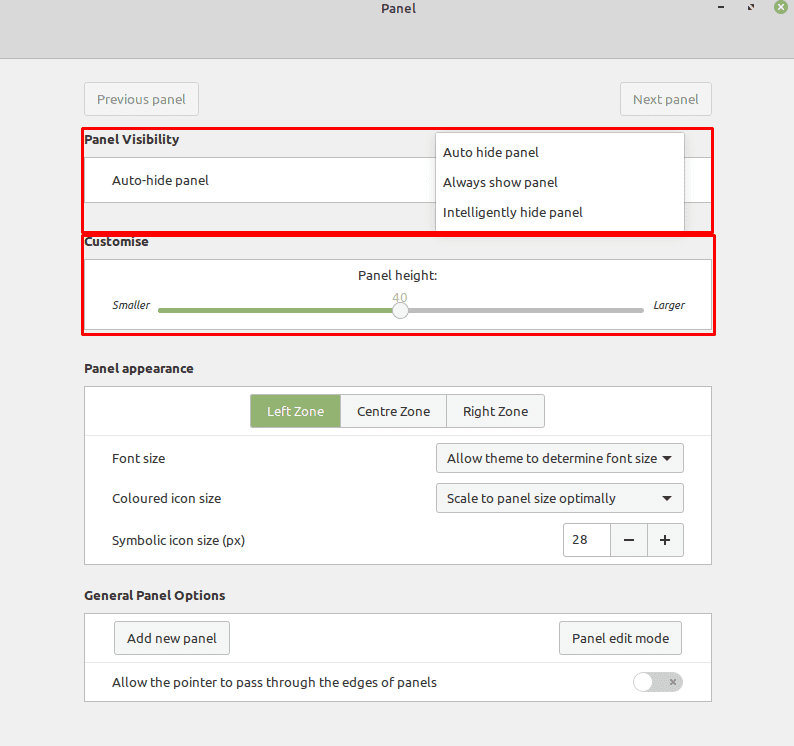Decrease symbolic icon size with minus
Screen dimensions: 794x746
(629, 540)
